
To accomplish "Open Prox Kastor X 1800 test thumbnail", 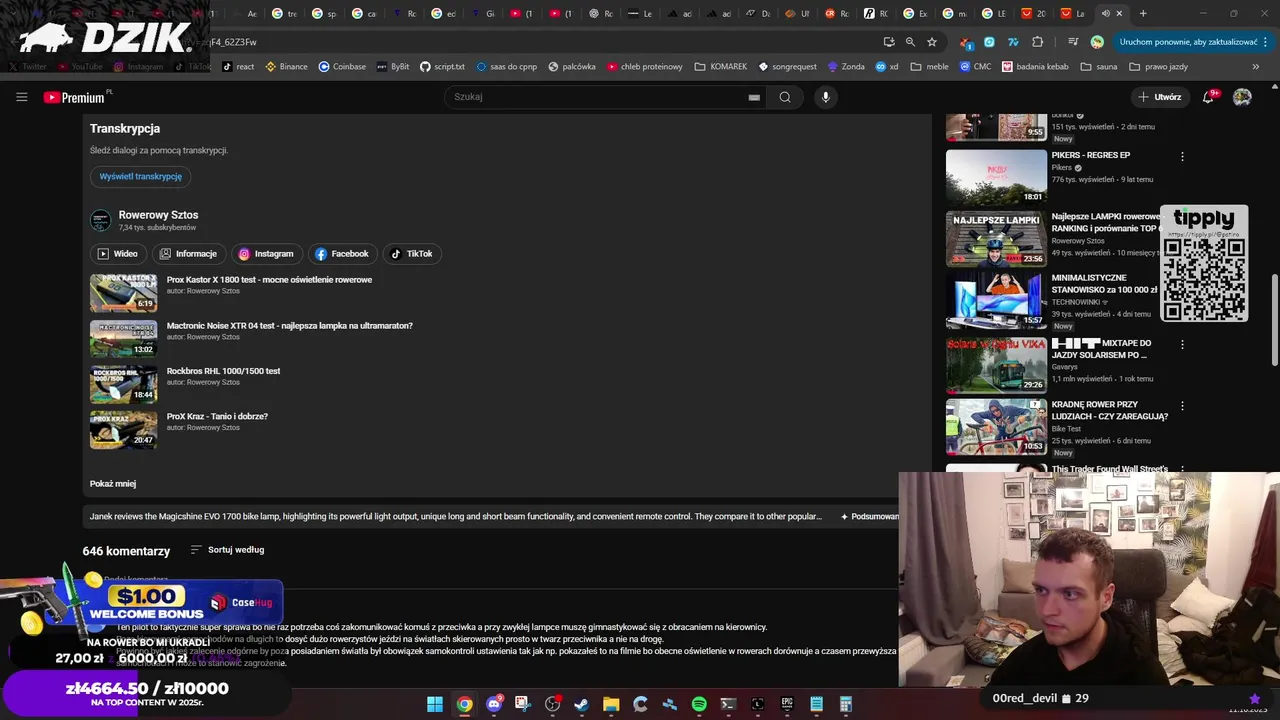I will 123,292.
